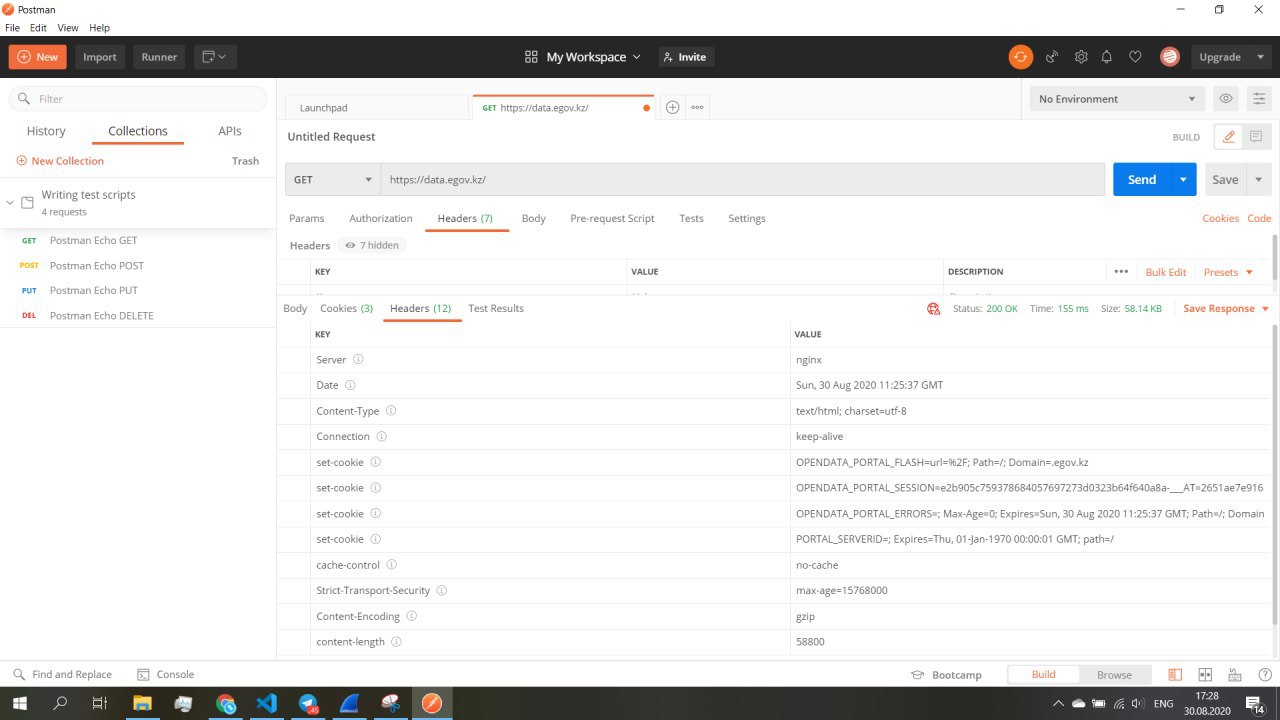Open the satellite capture requests icon

click(x=1052, y=57)
